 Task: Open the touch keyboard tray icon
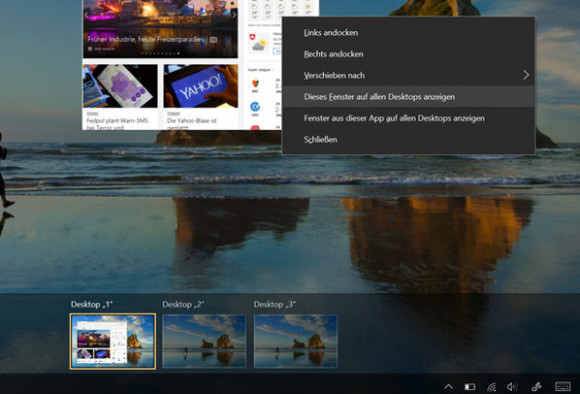pyautogui.click(x=563, y=387)
